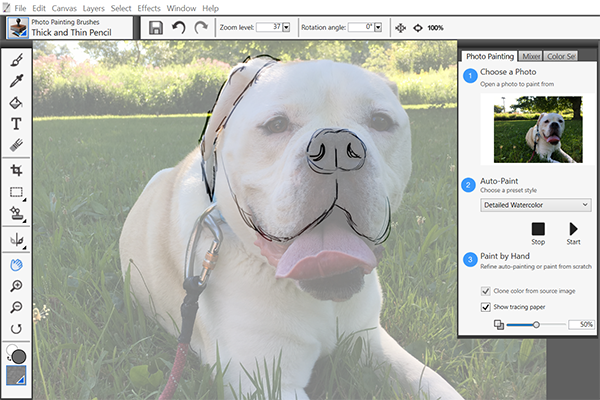Image resolution: width=600 pixels, height=400 pixels.
Task: Click the Zoom In magnifier tool
Action: (16, 286)
